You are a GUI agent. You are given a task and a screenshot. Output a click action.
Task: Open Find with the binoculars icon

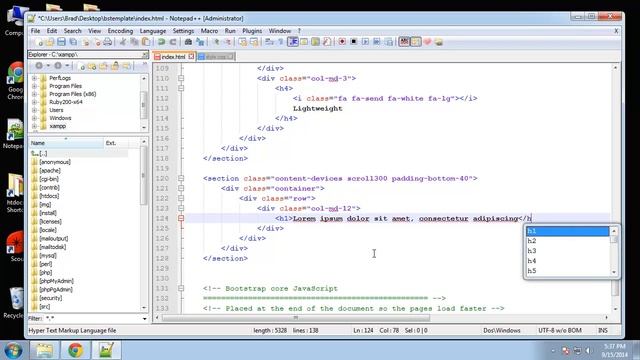click(x=188, y=42)
